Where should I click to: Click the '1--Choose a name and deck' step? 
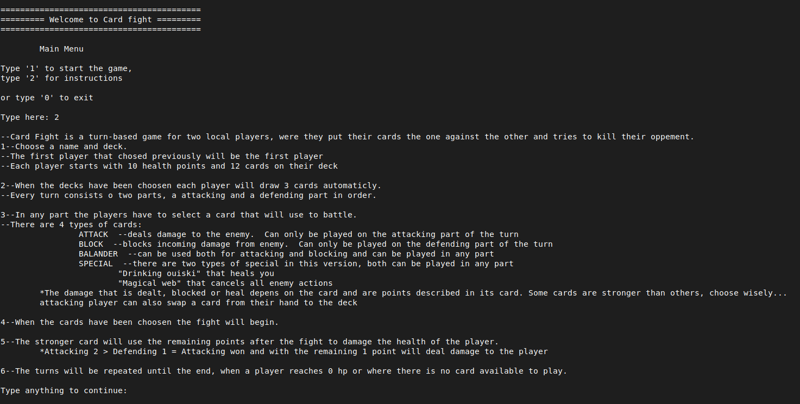pos(66,146)
